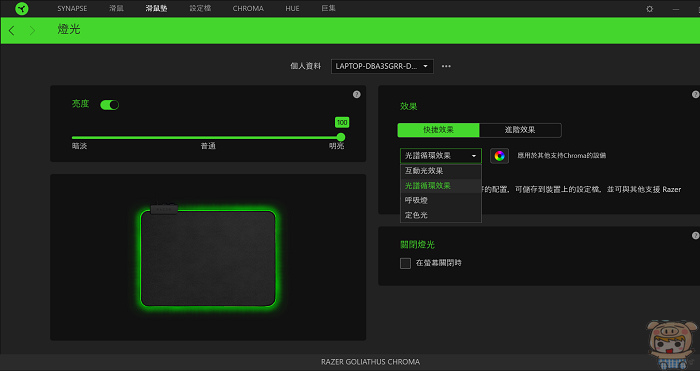Go back with the left arrow
This screenshot has height=371, width=700.
[x=12, y=30]
